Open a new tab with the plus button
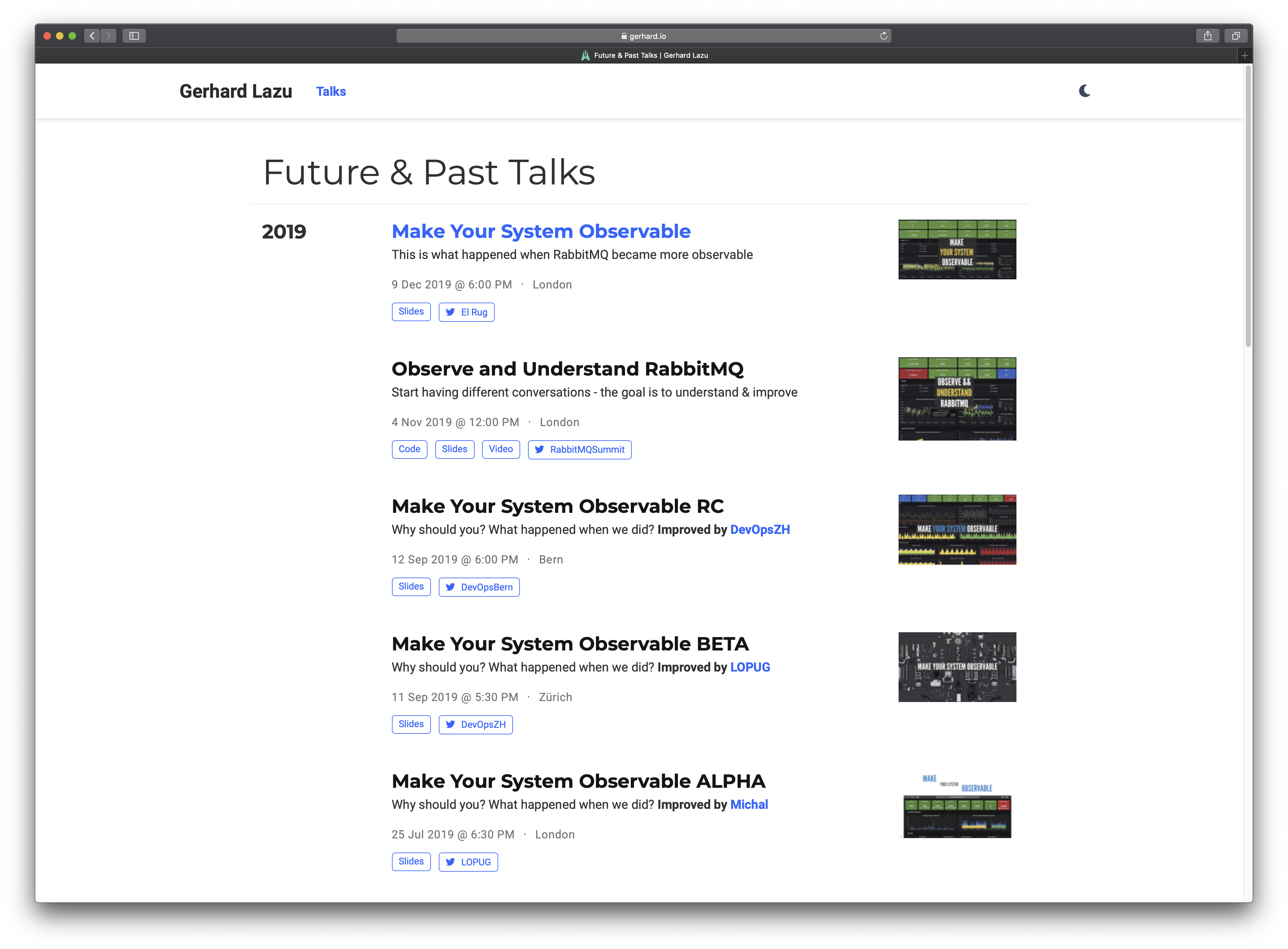This screenshot has width=1288, height=949. coord(1244,56)
